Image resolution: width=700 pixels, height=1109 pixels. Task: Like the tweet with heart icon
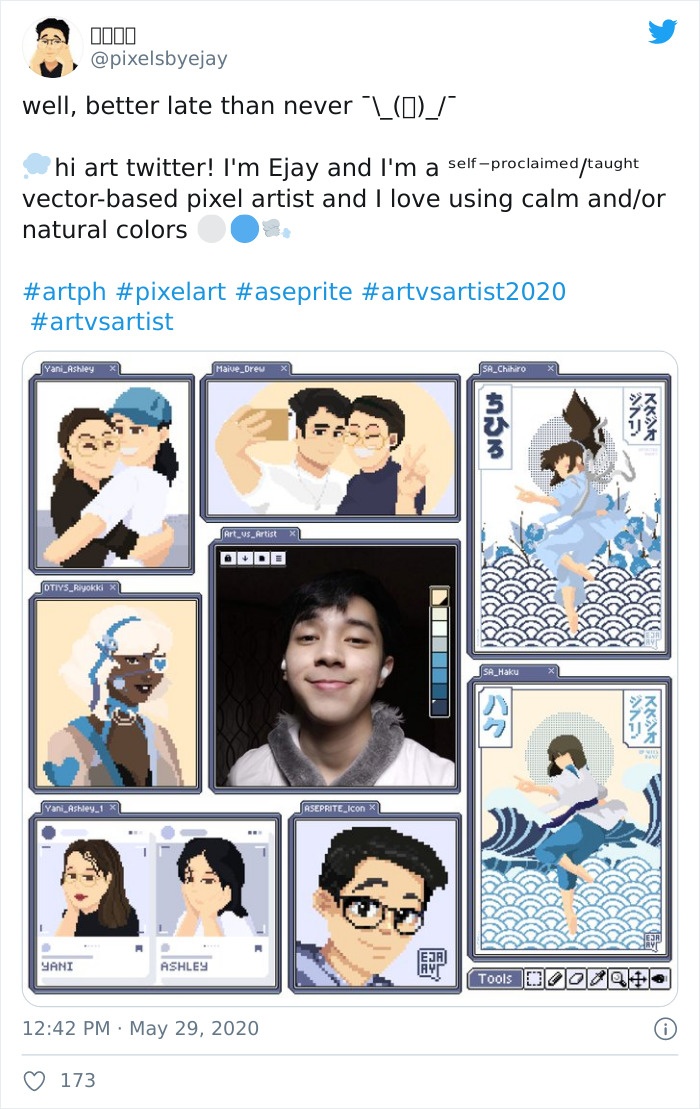pyautogui.click(x=35, y=1080)
